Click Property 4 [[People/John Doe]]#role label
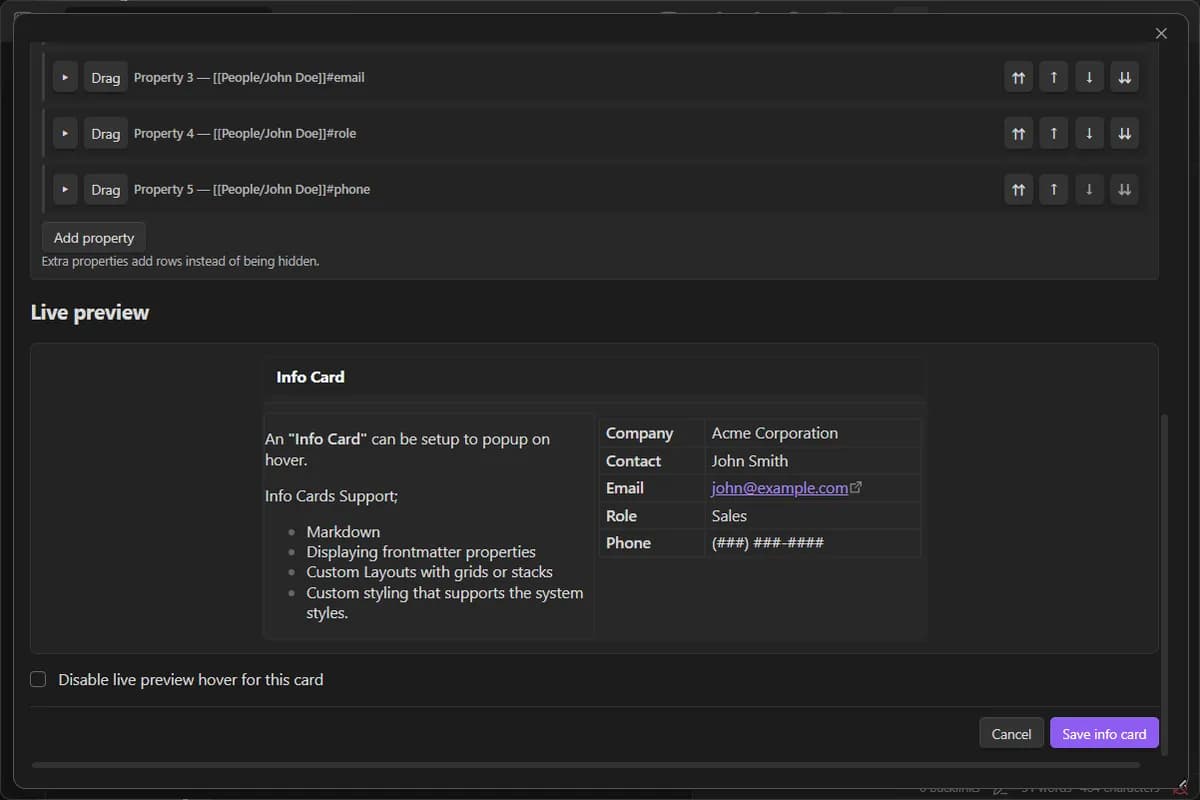This screenshot has height=800, width=1200. [x=245, y=133]
